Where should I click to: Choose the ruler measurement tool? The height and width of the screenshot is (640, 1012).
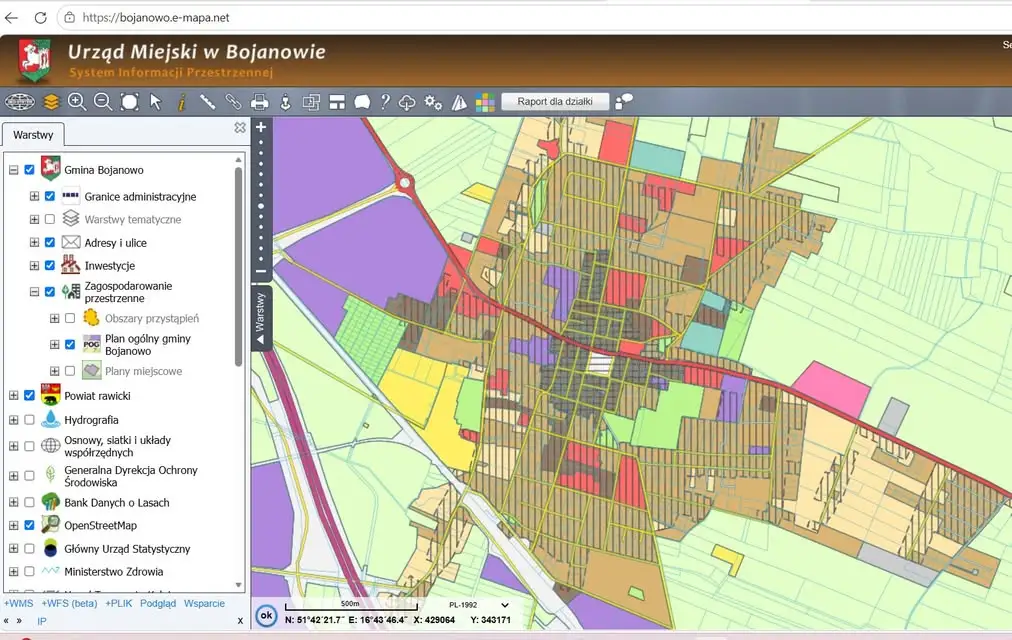click(207, 102)
